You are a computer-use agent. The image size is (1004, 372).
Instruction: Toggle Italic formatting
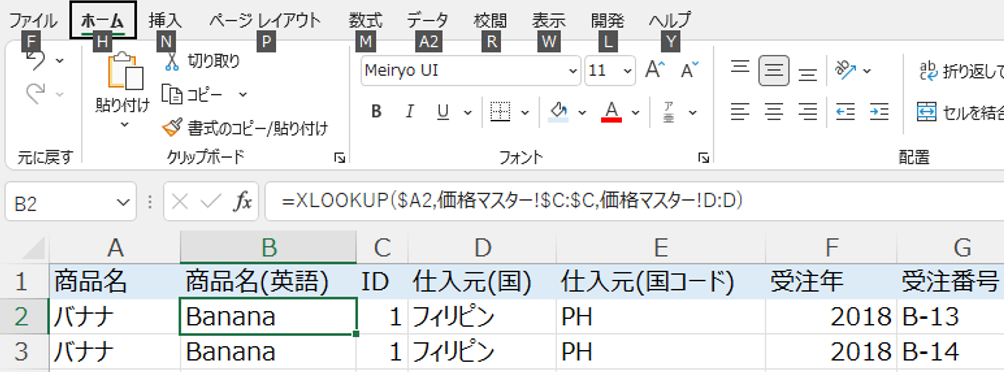410,112
